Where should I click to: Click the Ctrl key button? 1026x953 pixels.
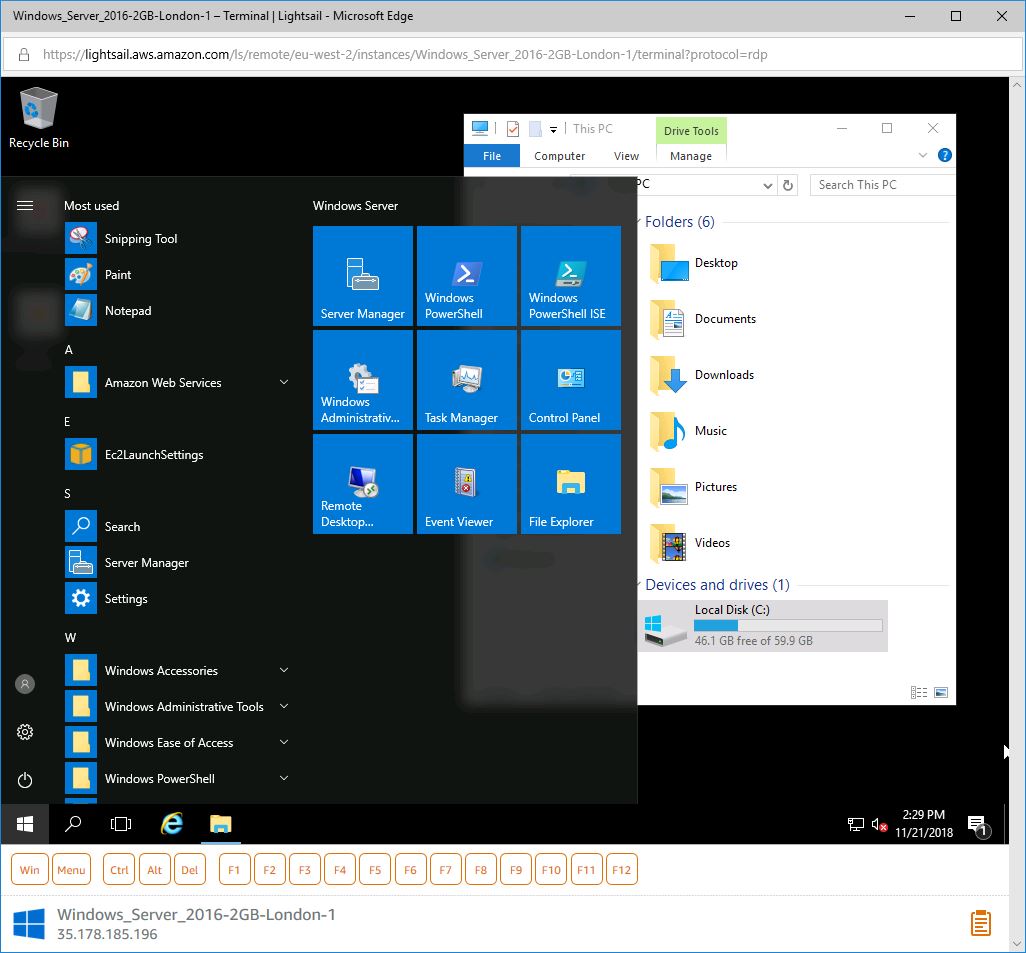119,870
